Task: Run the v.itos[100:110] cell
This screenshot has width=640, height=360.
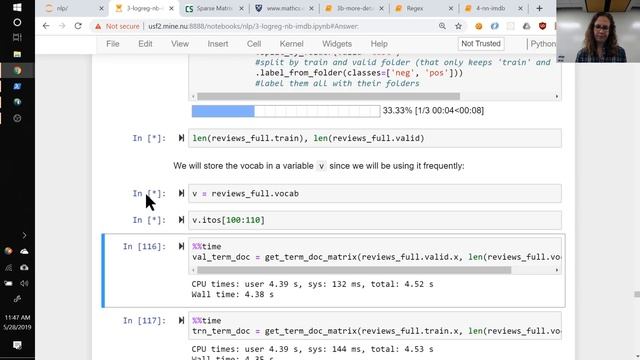Action: point(181,220)
